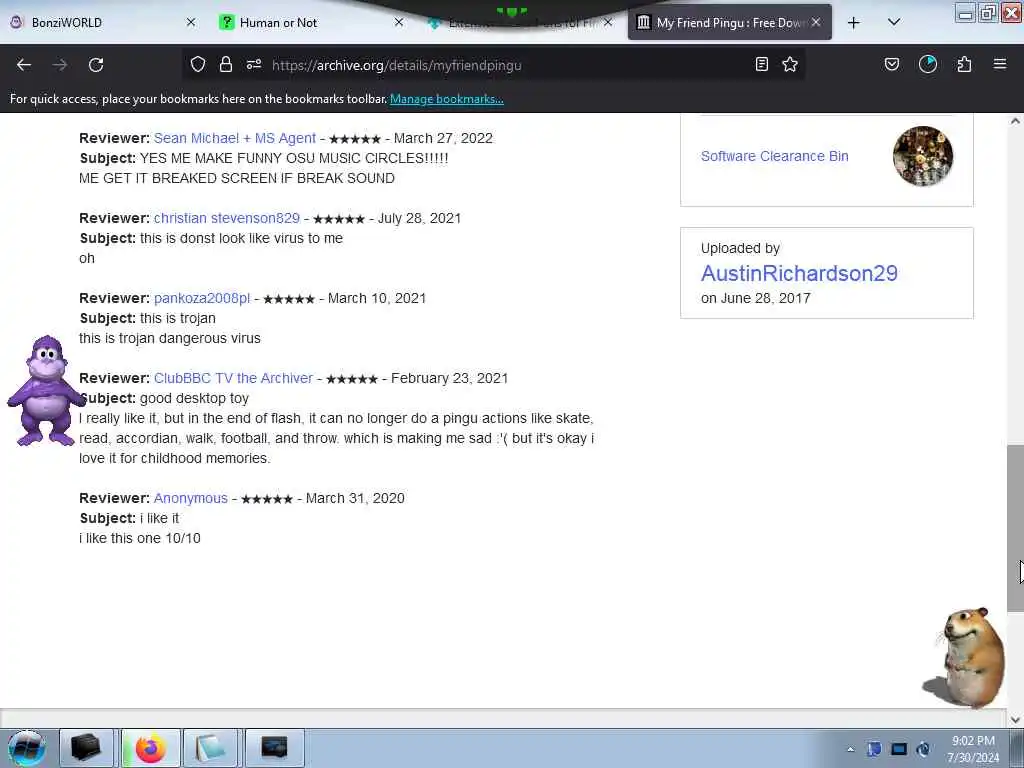Open the Anonymous reviewer link
The height and width of the screenshot is (768, 1024).
[x=191, y=498]
